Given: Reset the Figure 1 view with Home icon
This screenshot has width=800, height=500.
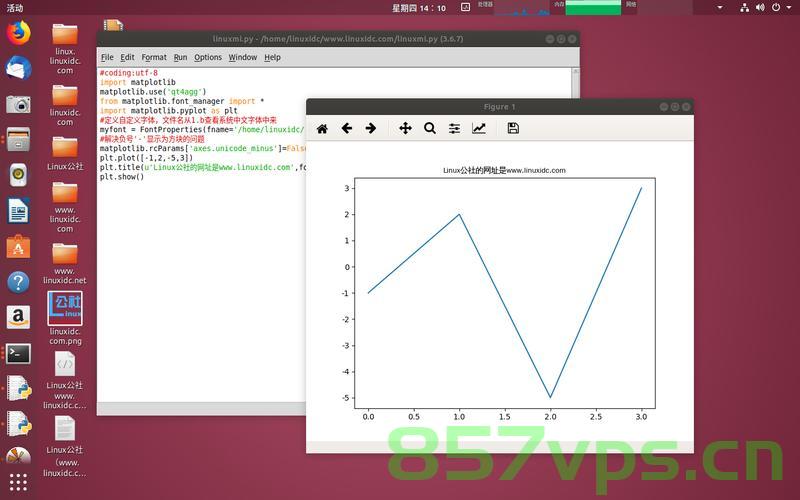Looking at the screenshot, I should point(322,129).
